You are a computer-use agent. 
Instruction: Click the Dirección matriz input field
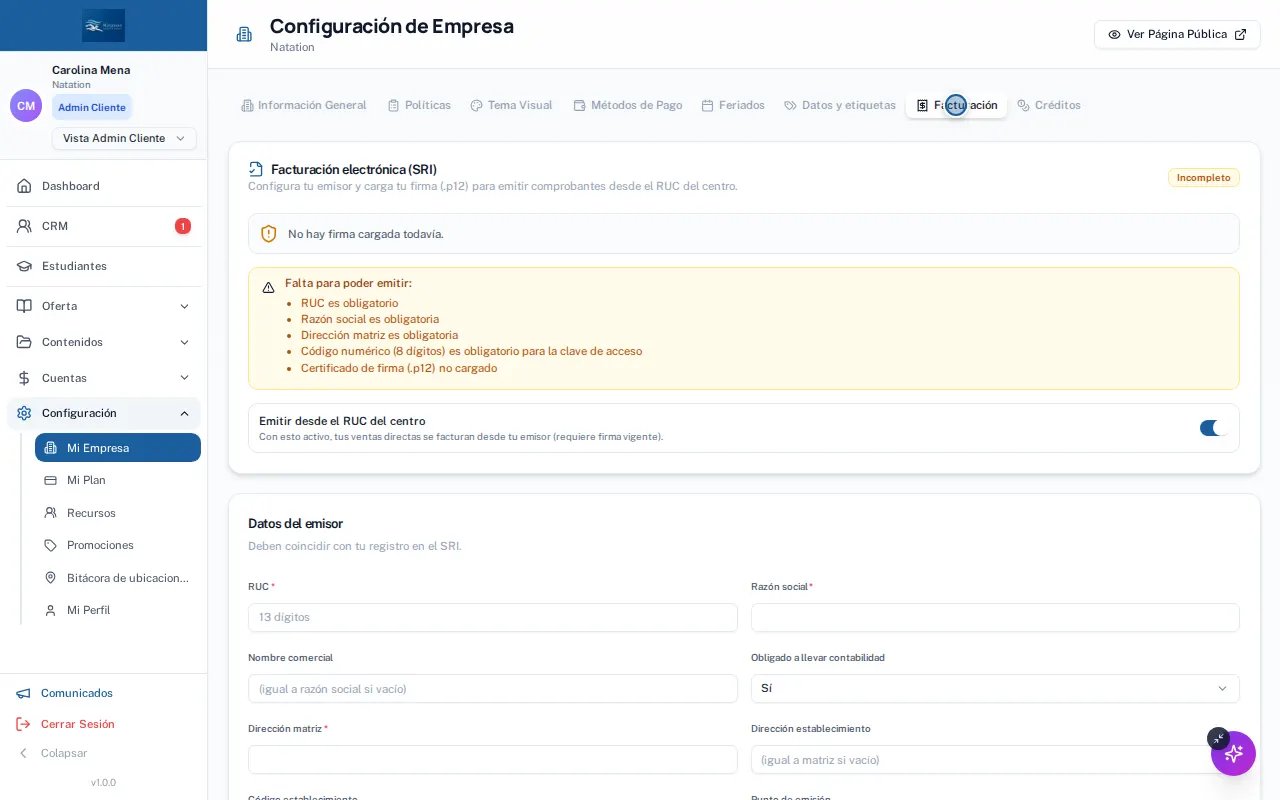(x=493, y=759)
